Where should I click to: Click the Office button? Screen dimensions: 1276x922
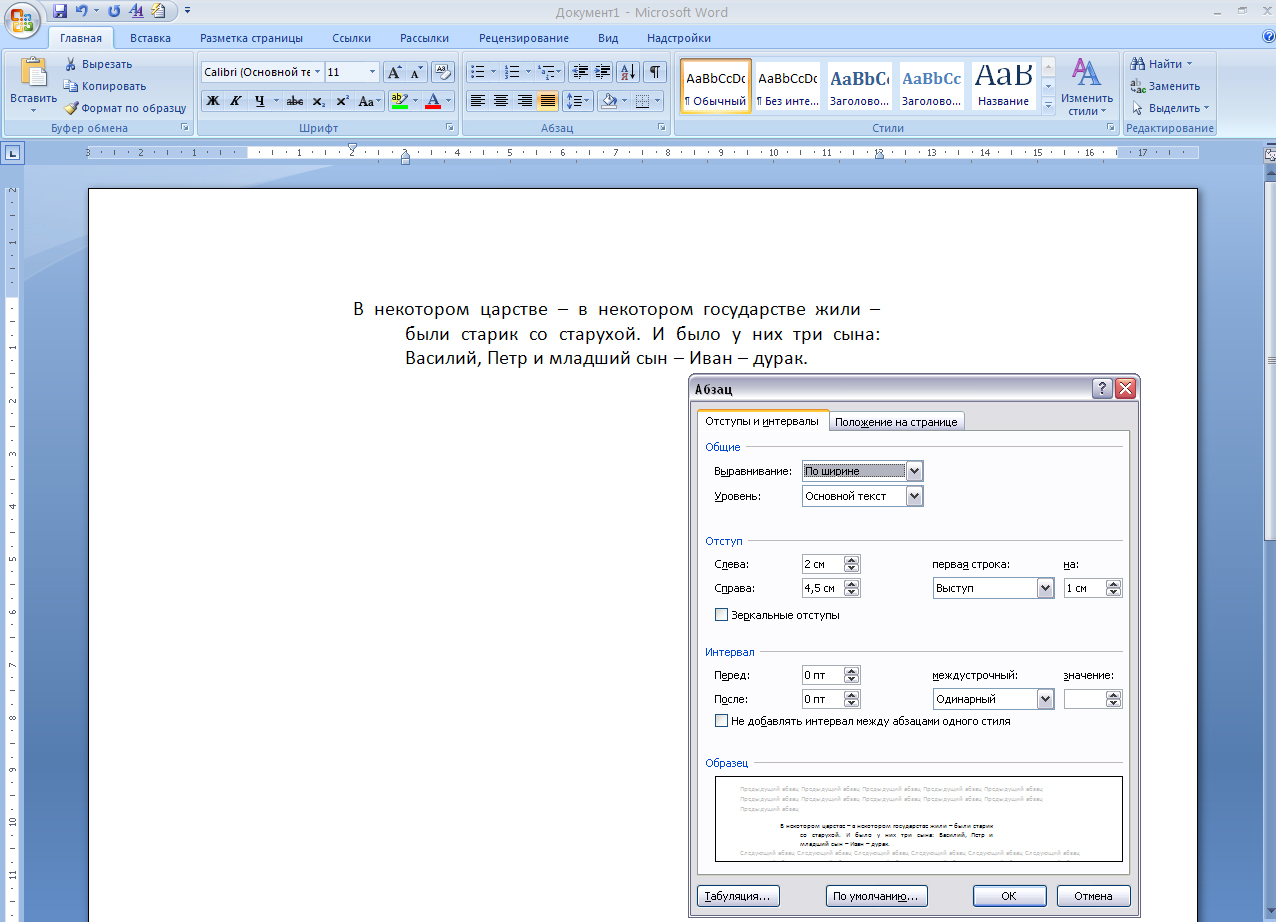tap(22, 17)
